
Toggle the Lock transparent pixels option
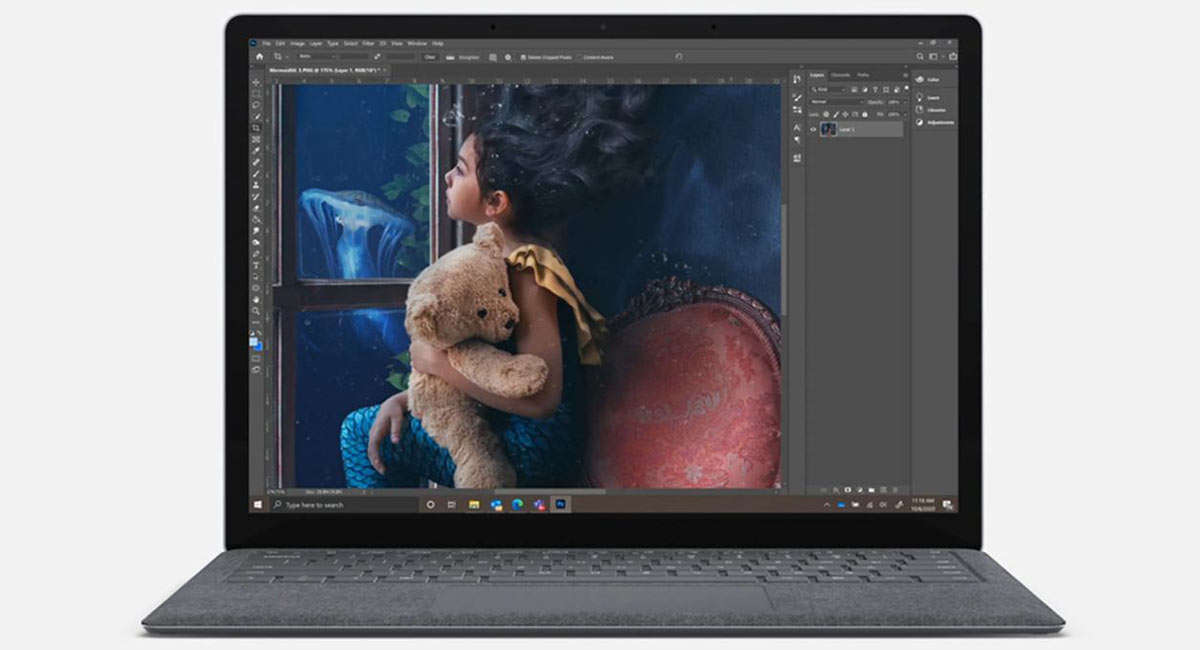tap(826, 114)
